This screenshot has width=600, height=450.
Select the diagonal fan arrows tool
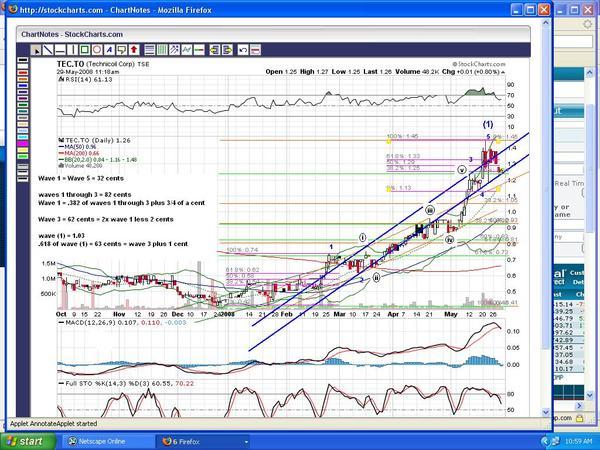[x=174, y=50]
